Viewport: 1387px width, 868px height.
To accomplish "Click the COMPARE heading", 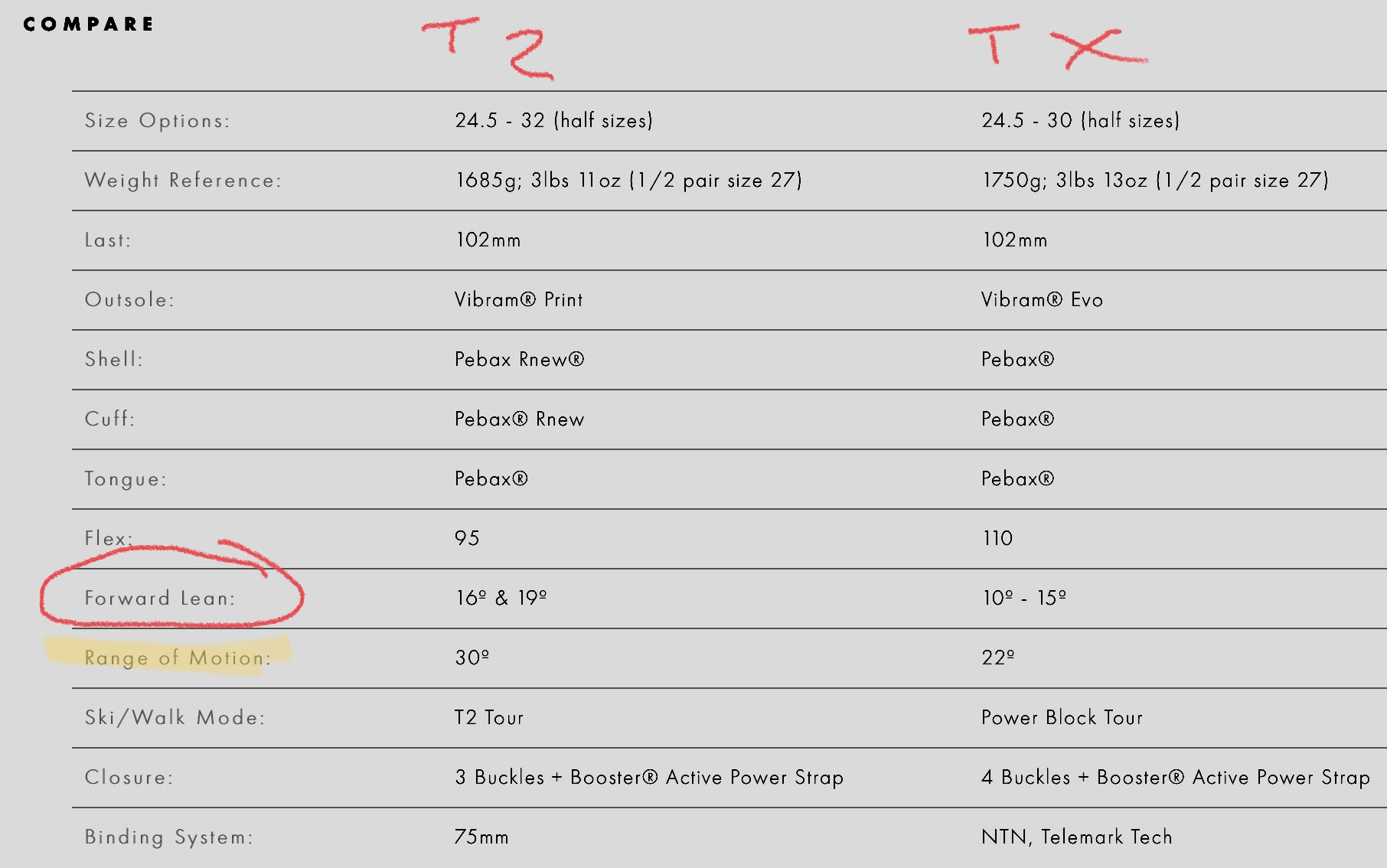I will click(88, 24).
